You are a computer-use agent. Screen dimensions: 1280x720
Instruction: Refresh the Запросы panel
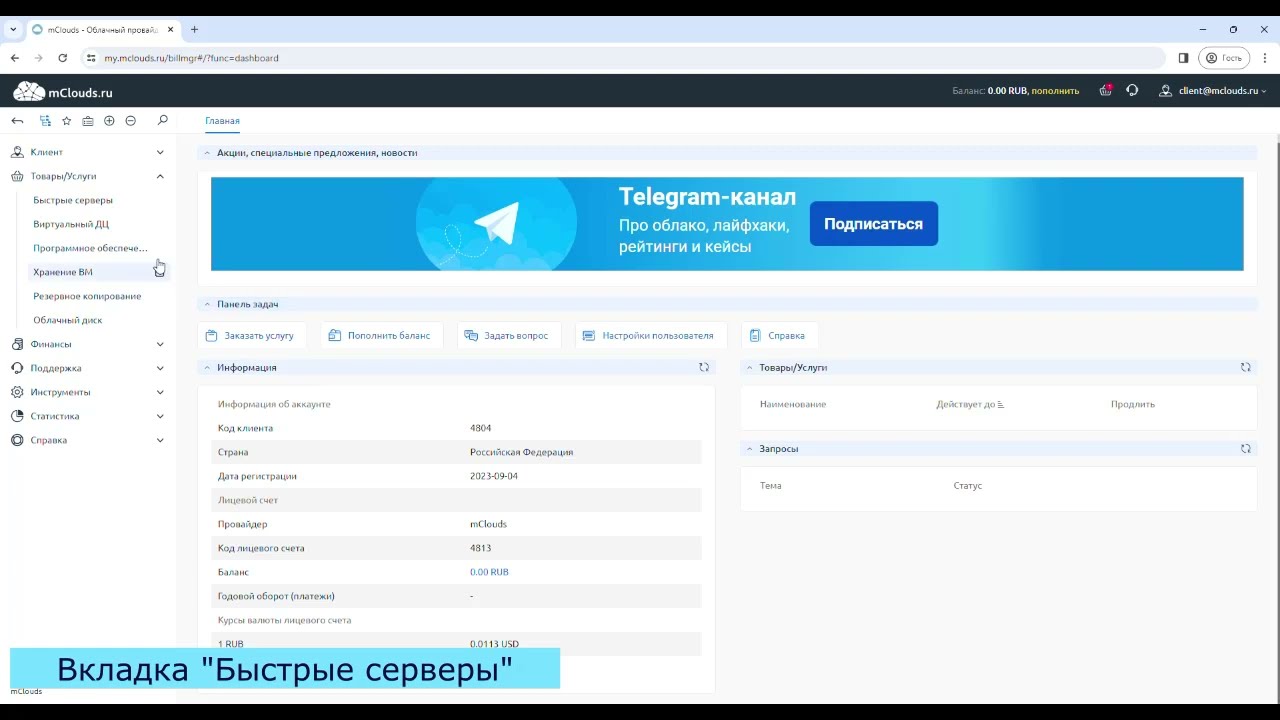pos(1246,449)
